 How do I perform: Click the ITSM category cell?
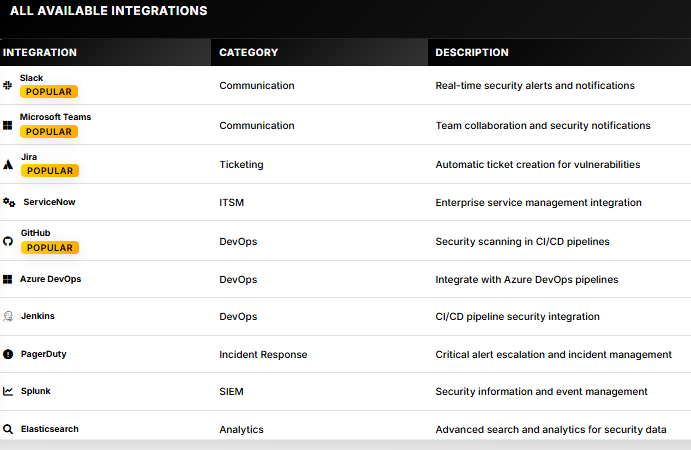pos(231,203)
